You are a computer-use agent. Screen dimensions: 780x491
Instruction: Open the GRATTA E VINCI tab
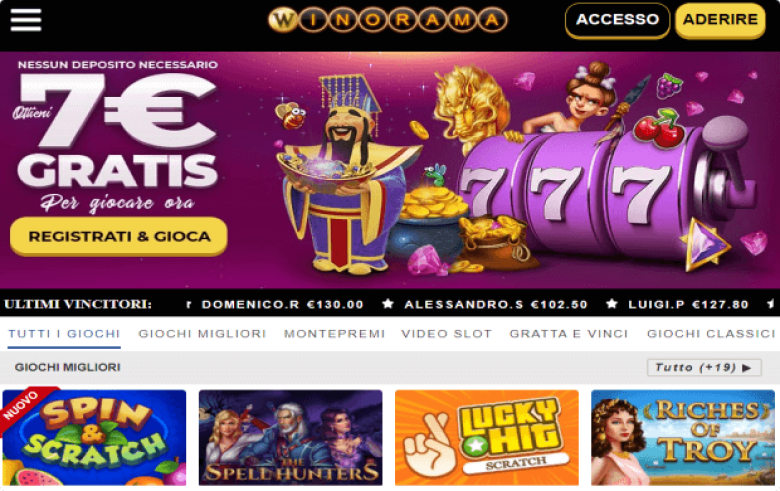569,334
